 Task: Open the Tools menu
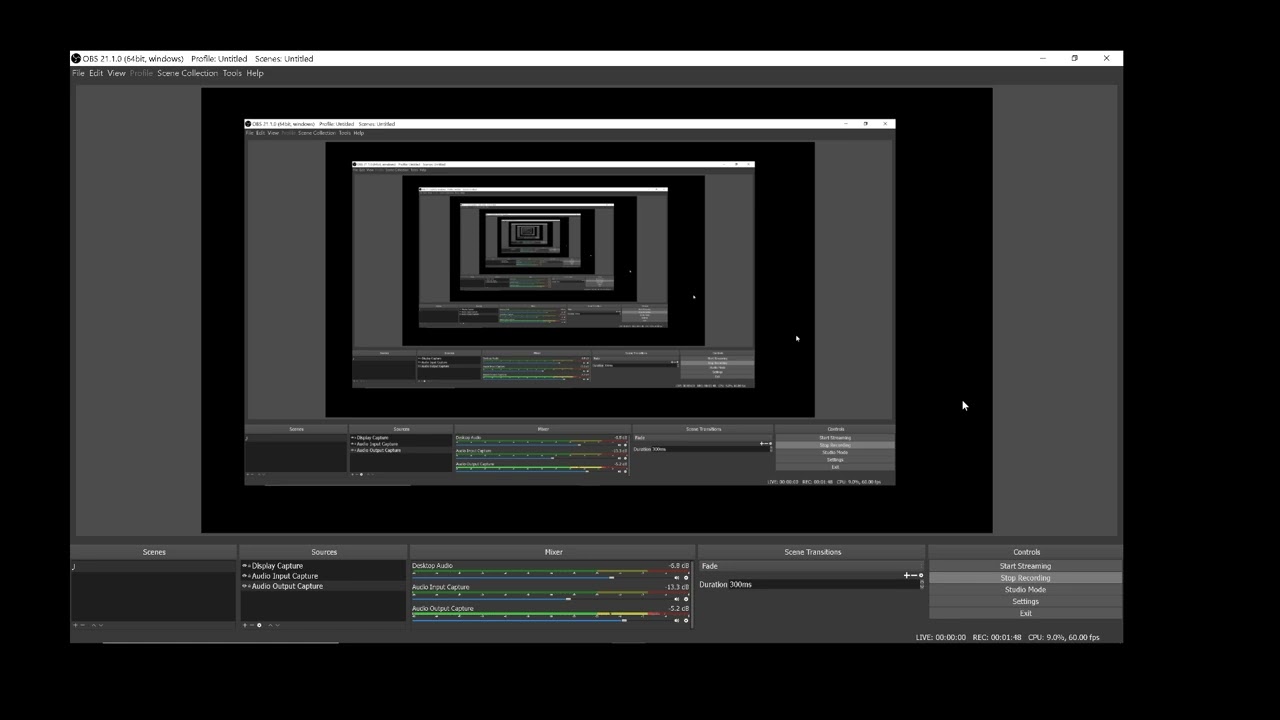[232, 73]
